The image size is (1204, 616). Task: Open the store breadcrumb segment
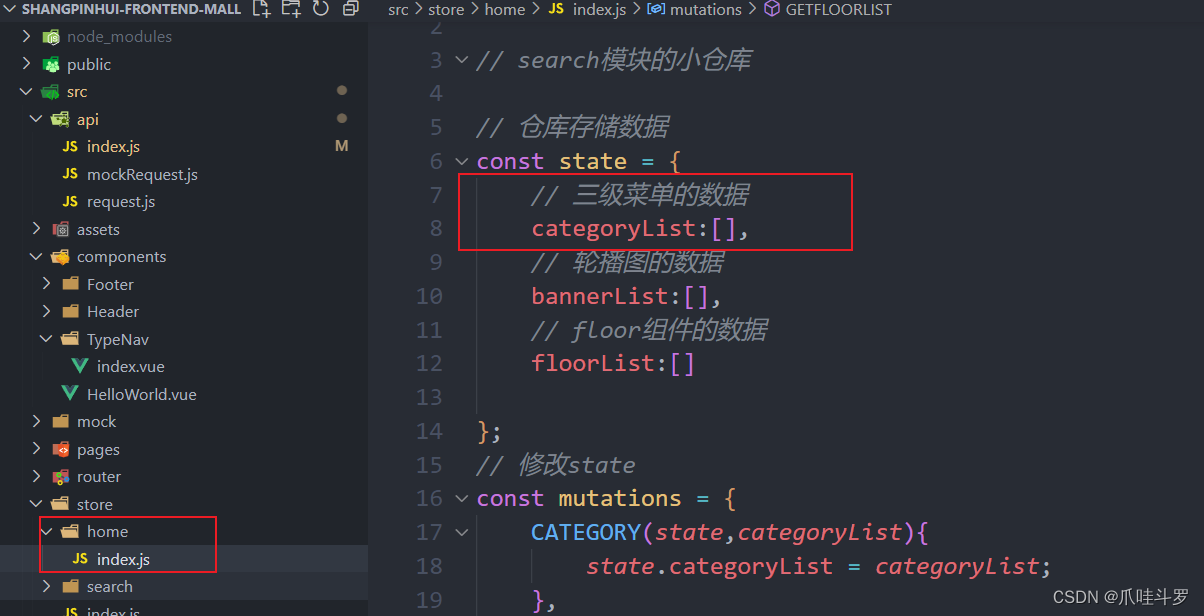pos(446,9)
